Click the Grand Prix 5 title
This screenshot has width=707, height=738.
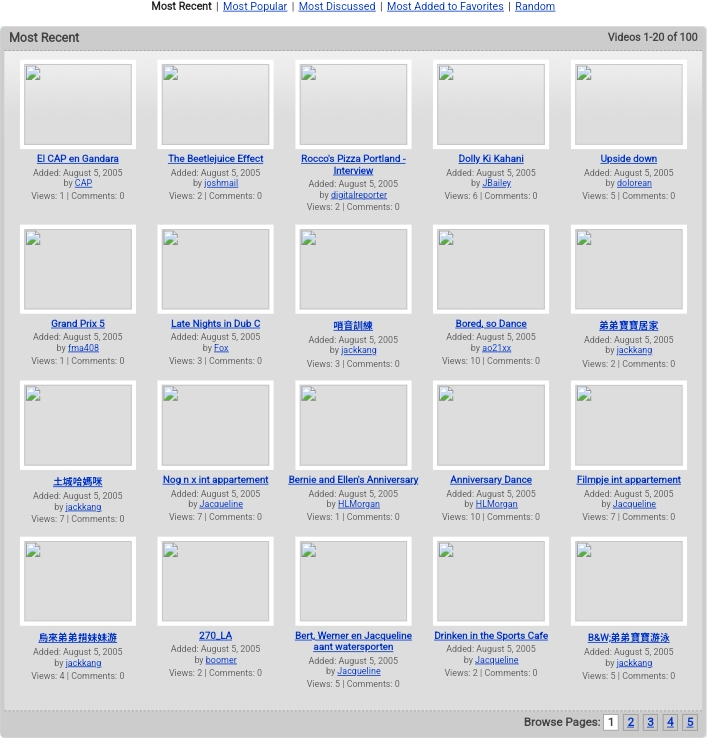click(78, 324)
